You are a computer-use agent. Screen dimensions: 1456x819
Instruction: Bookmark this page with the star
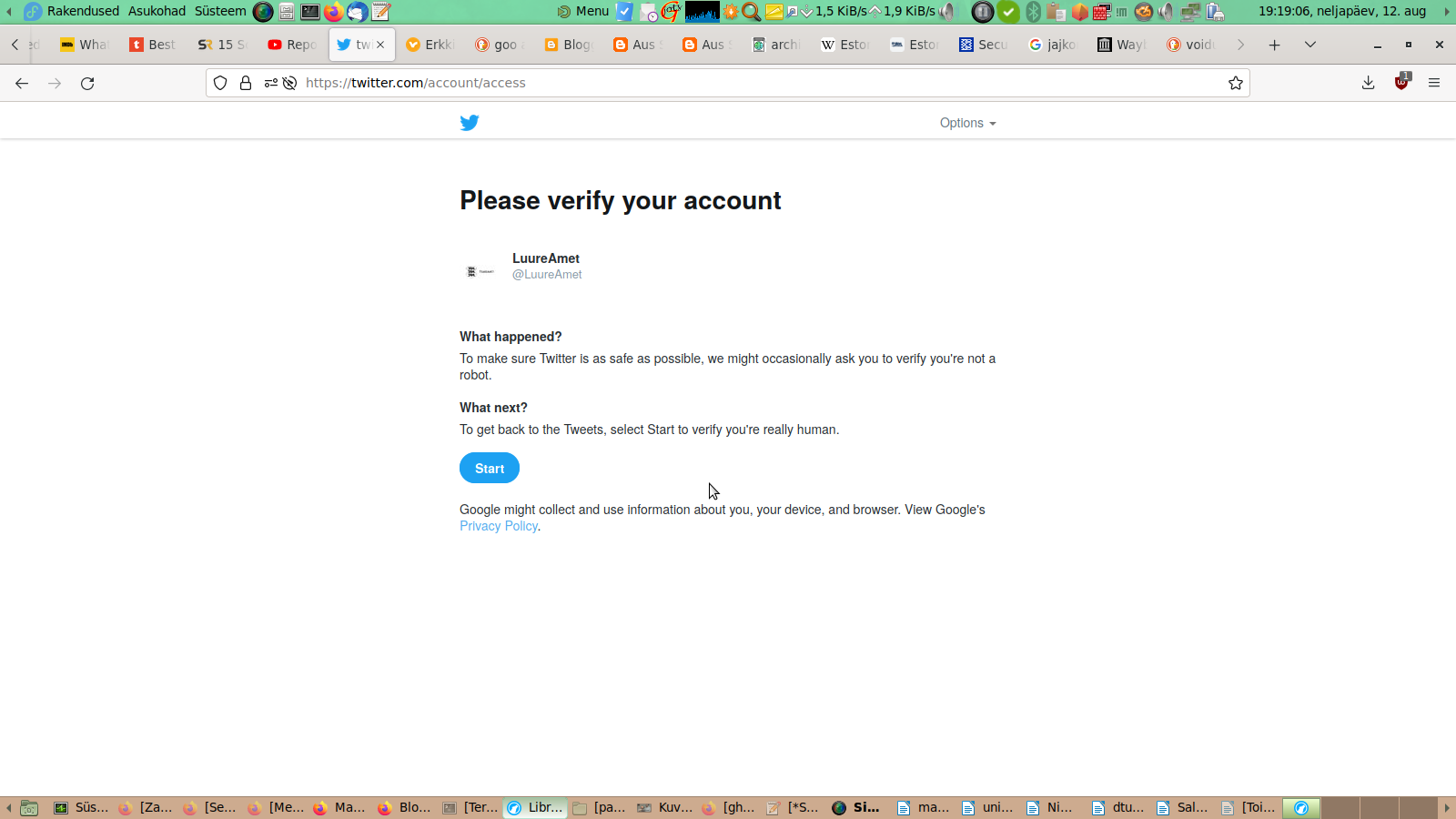coord(1236,83)
